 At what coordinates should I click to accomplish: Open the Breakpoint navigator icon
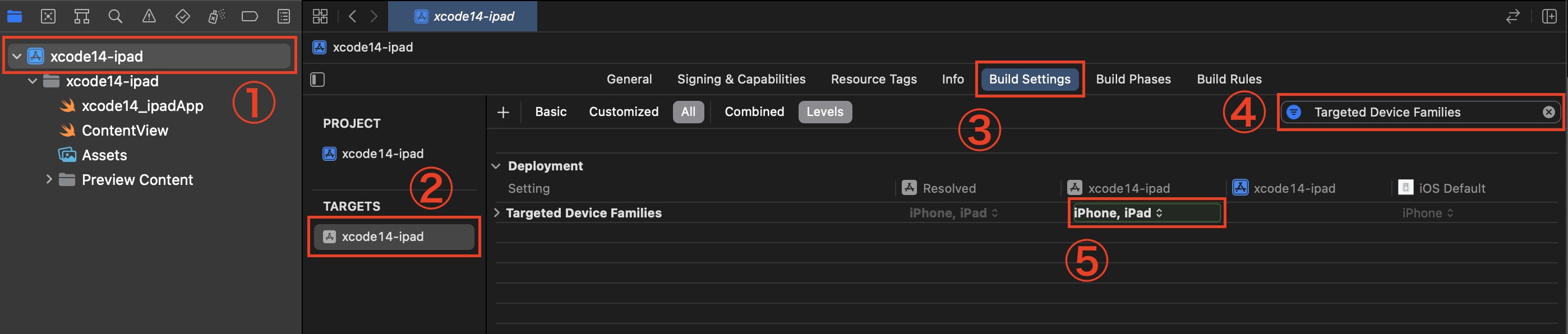[x=250, y=16]
